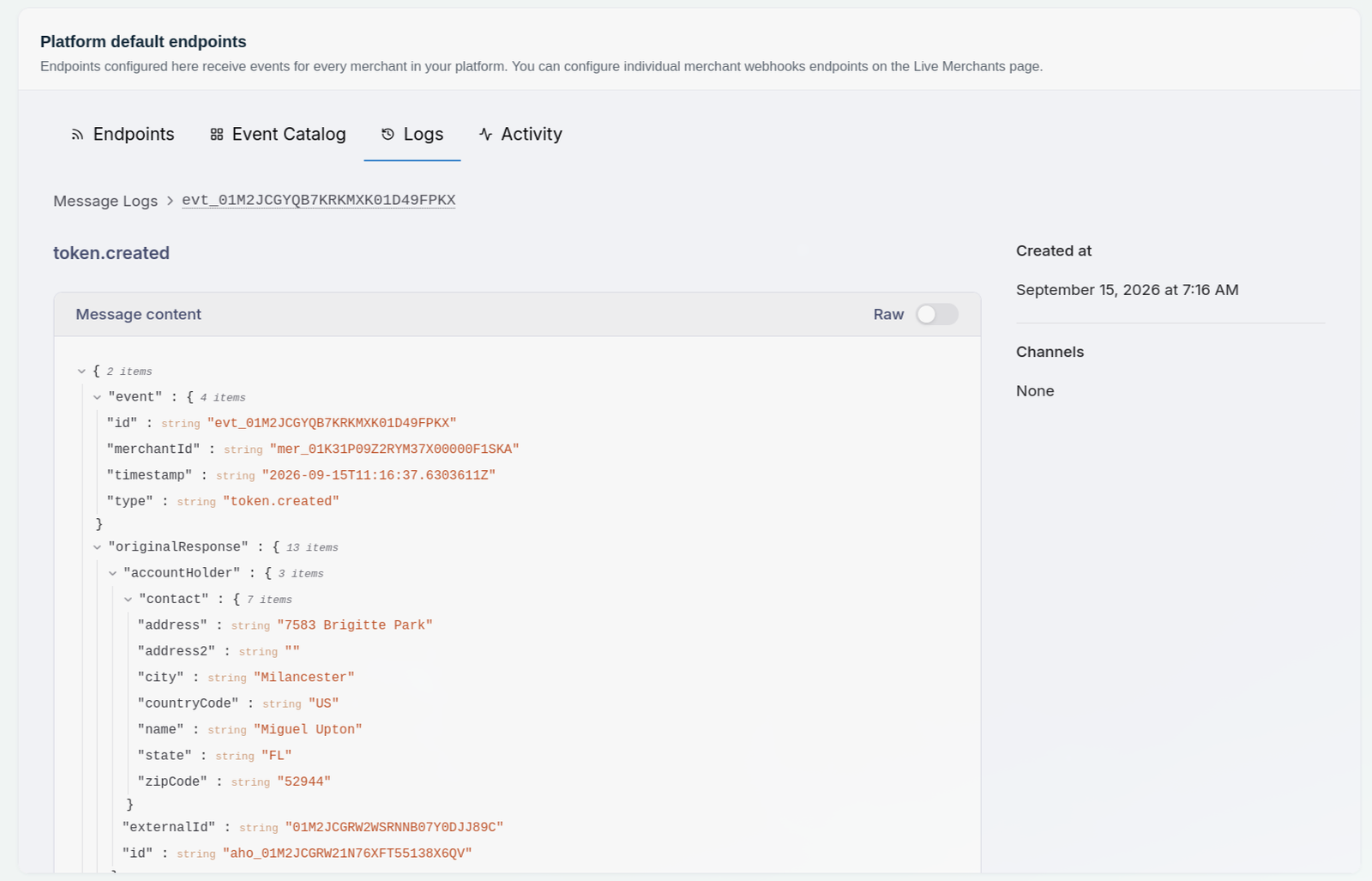Viewport: 1372px width, 881px height.
Task: Open the Endpoints tab
Action: pos(123,135)
